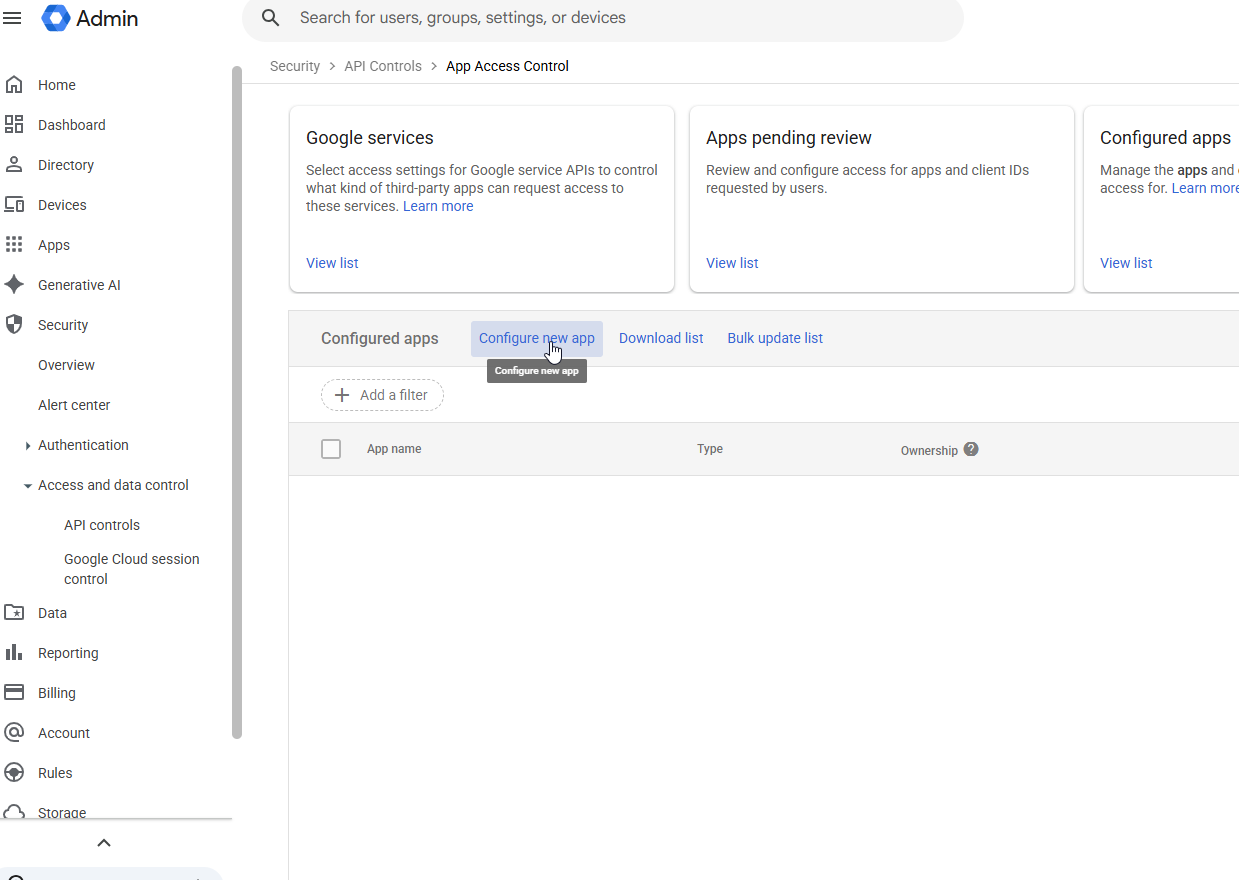Go to Devices section

(x=62, y=205)
